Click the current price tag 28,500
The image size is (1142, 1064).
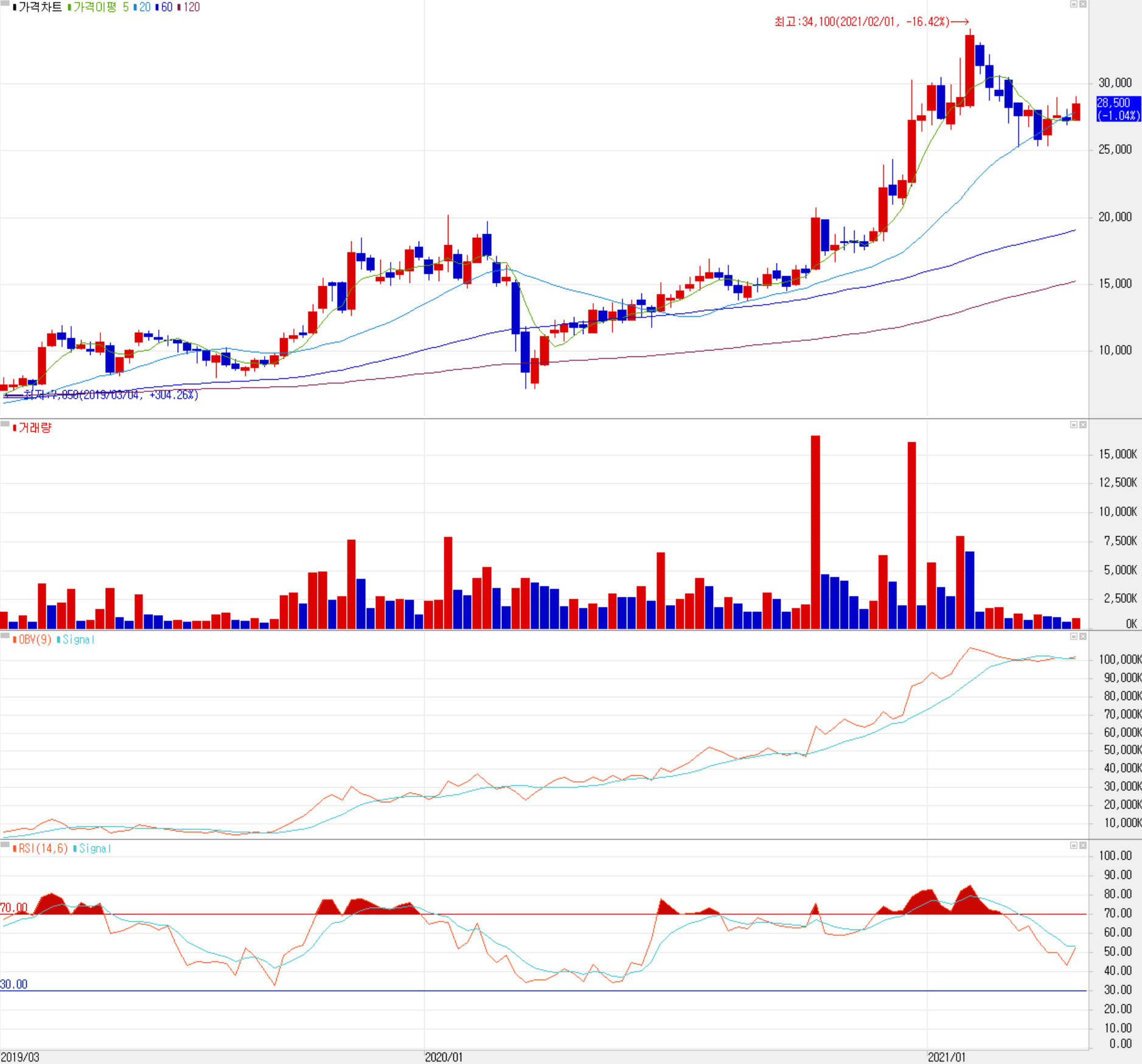1118,109
